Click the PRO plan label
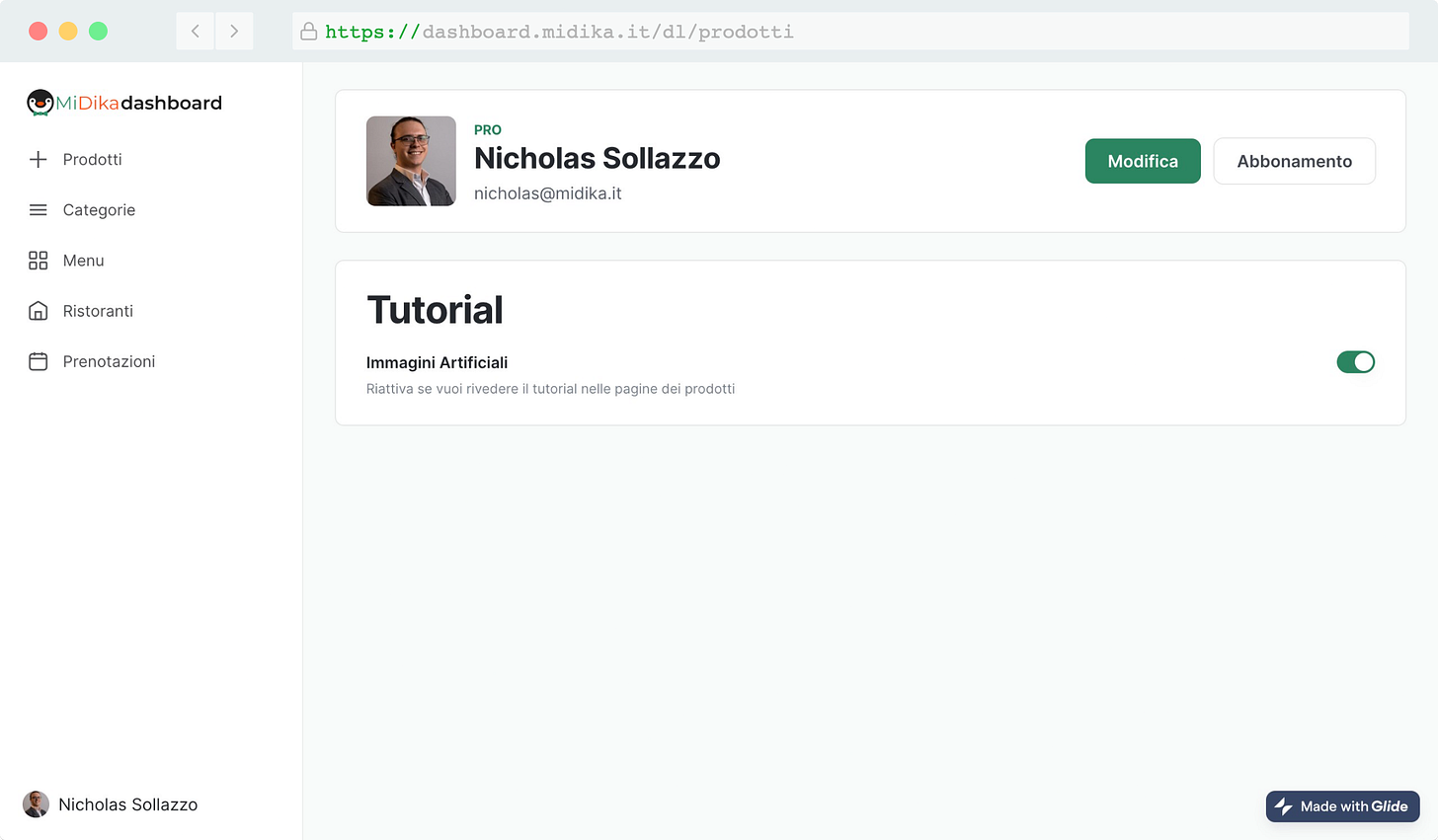Image resolution: width=1438 pixels, height=840 pixels. pos(488,130)
